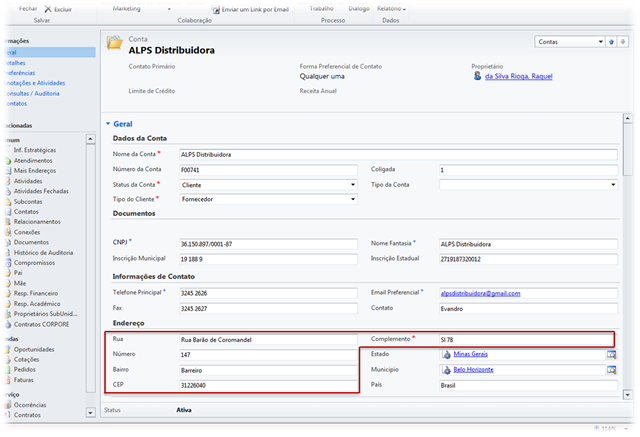Click form scrollbar down arrow
Image resolution: width=640 pixels, height=437 pixels.
pos(628,395)
